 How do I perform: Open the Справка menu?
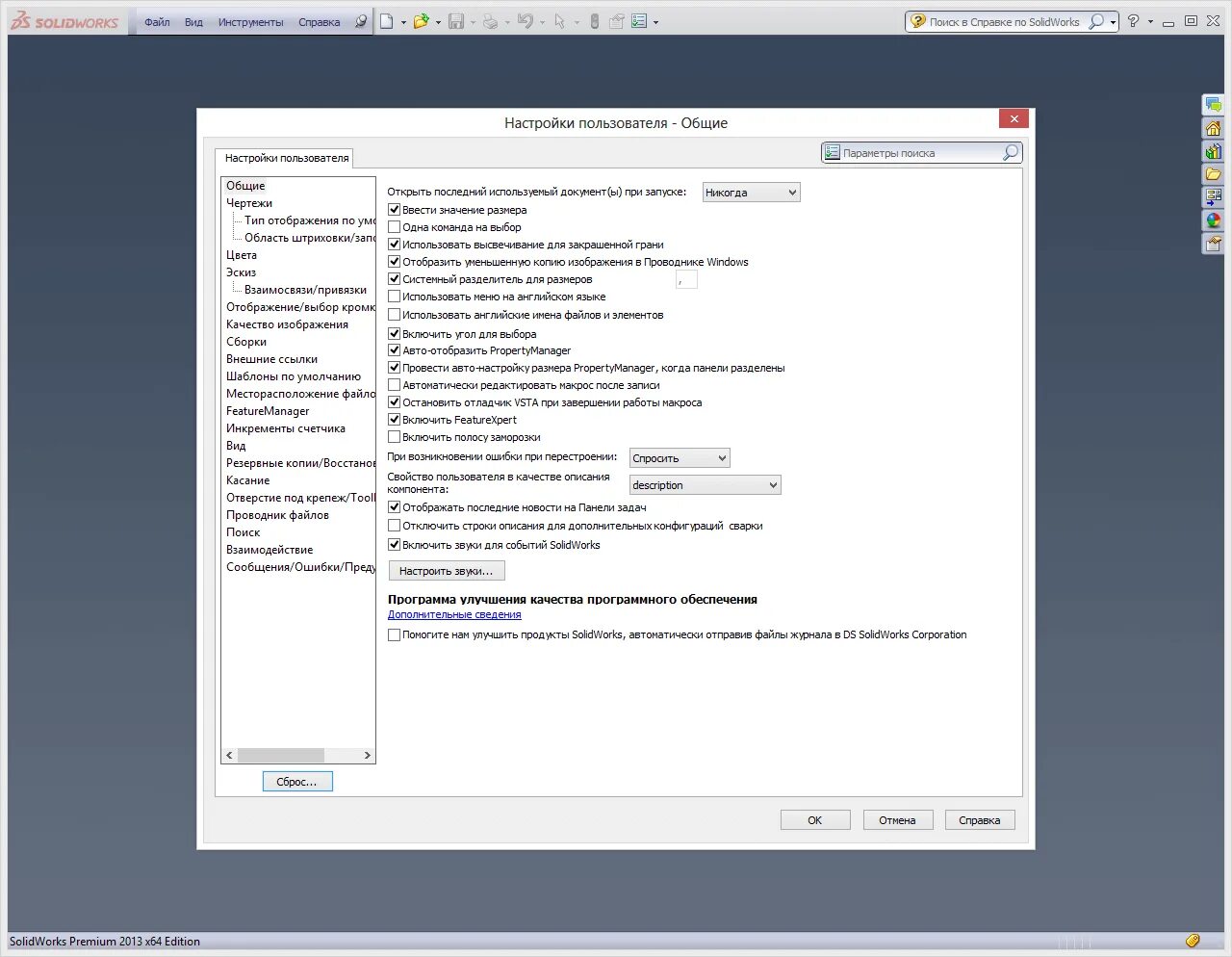tap(319, 22)
